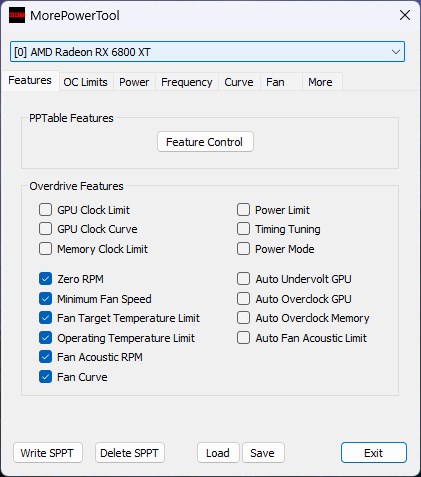Show the More tab
Viewport: 421px width, 477px height.
point(320,82)
